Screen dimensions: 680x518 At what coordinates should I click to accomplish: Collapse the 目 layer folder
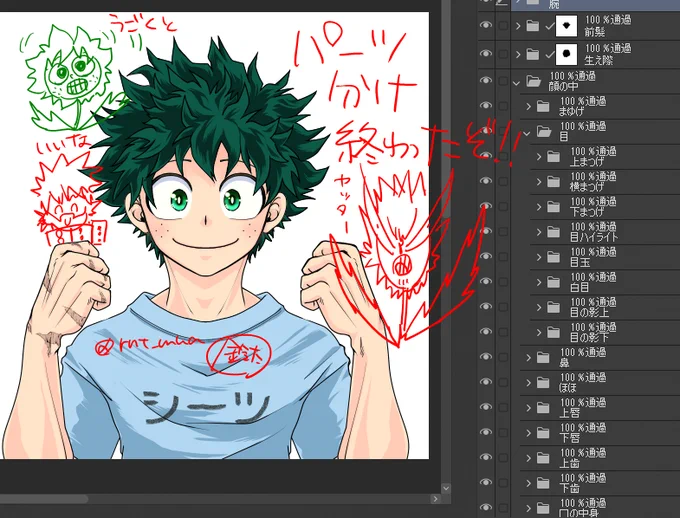pyautogui.click(x=527, y=133)
